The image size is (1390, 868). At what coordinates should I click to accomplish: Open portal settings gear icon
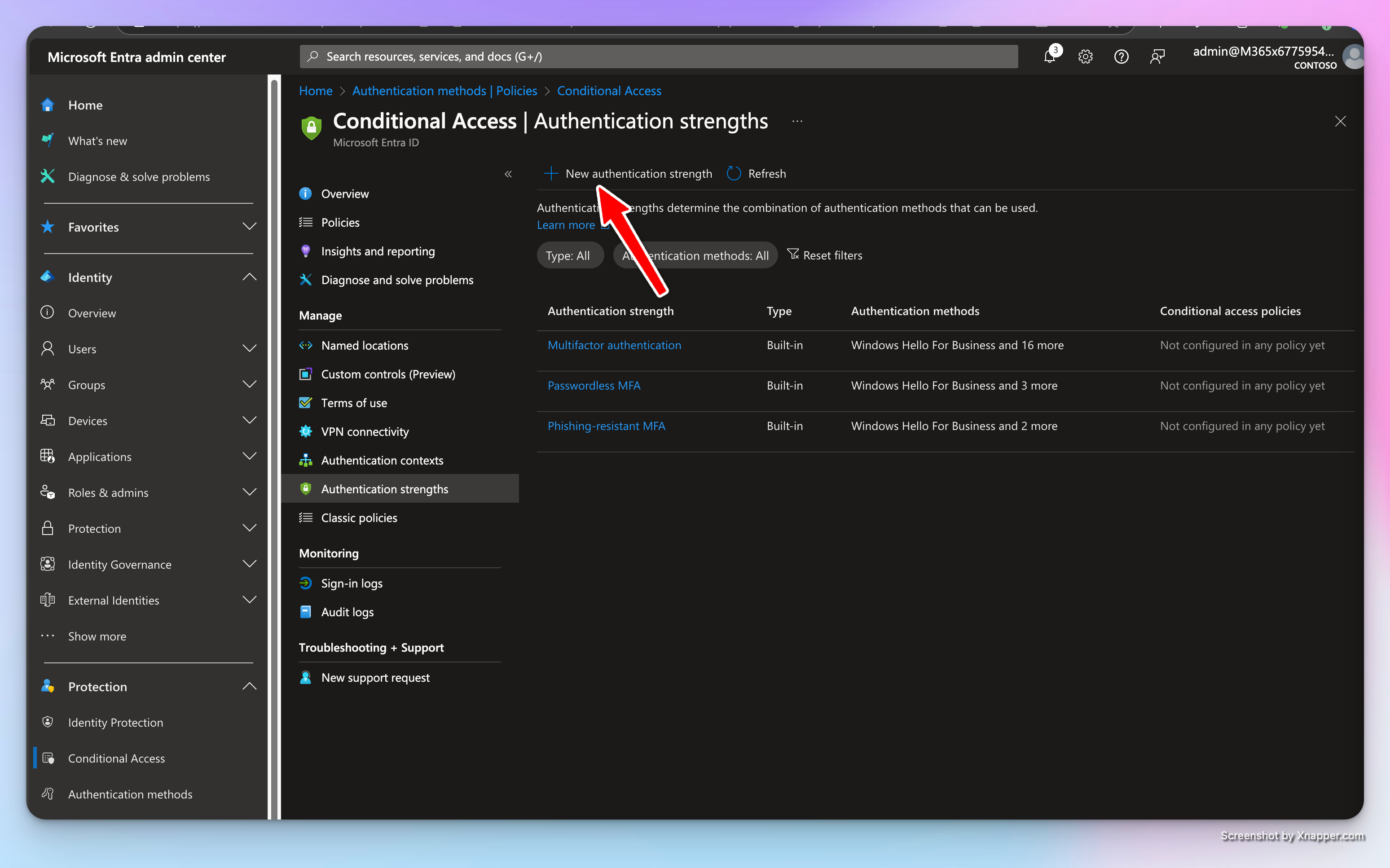[1085, 57]
